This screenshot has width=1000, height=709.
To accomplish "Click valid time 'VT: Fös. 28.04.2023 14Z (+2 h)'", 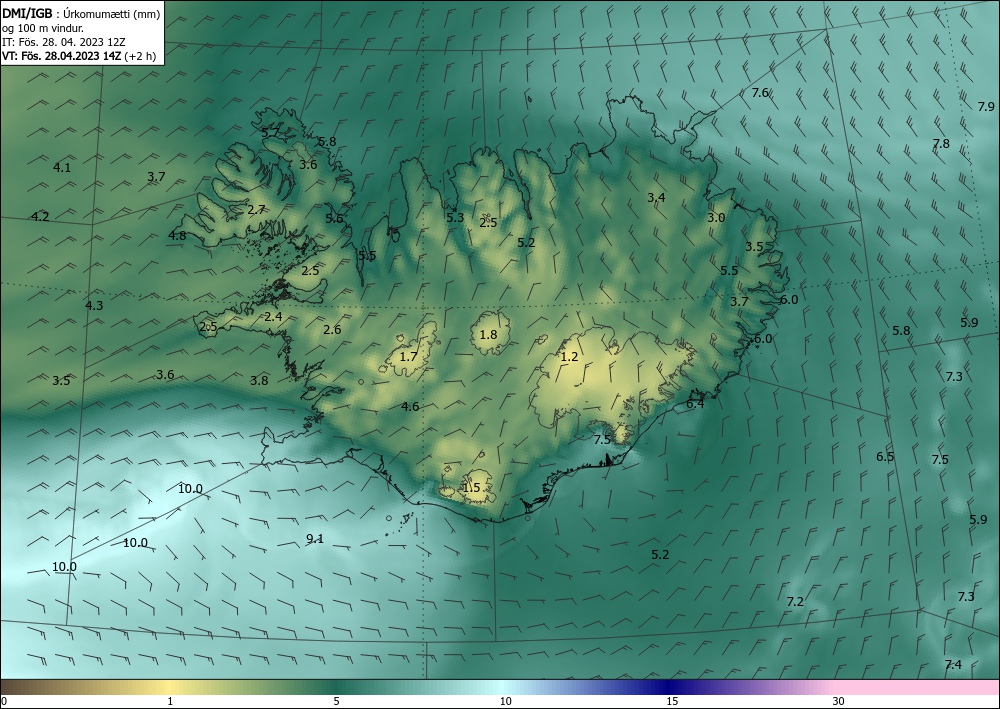I will 79,56.
